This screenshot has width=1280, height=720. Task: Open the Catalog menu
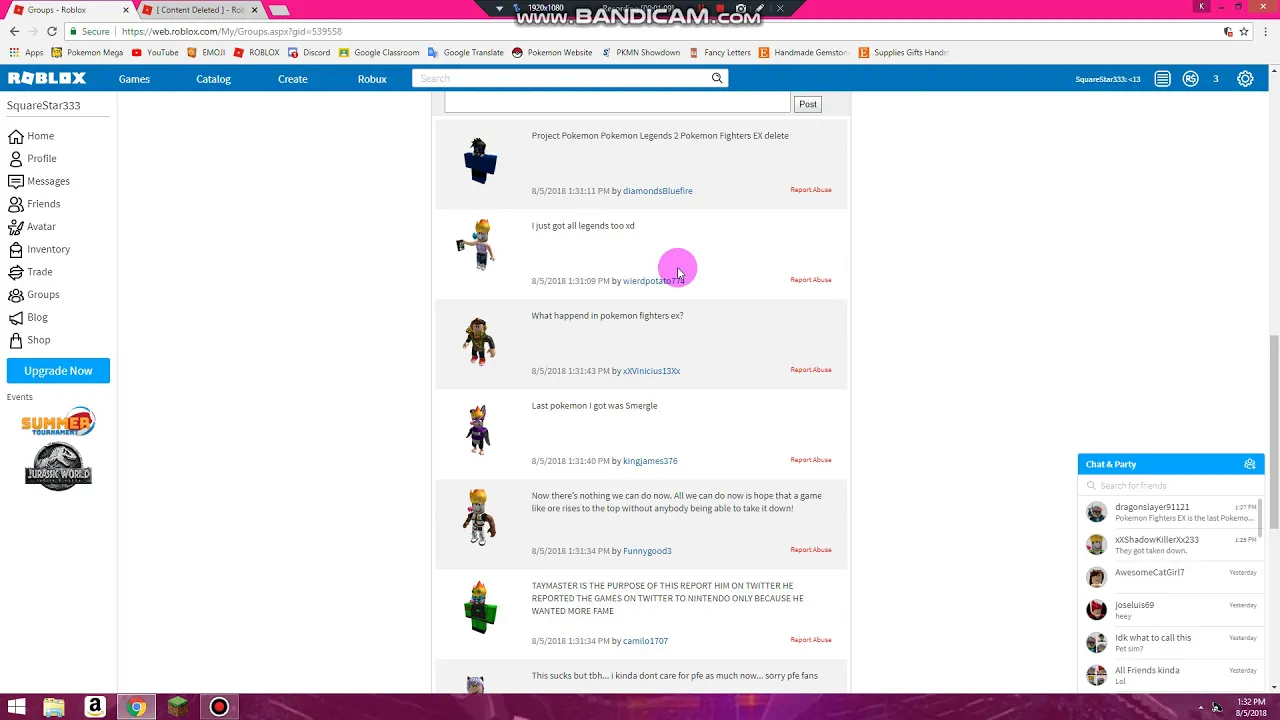point(213,79)
